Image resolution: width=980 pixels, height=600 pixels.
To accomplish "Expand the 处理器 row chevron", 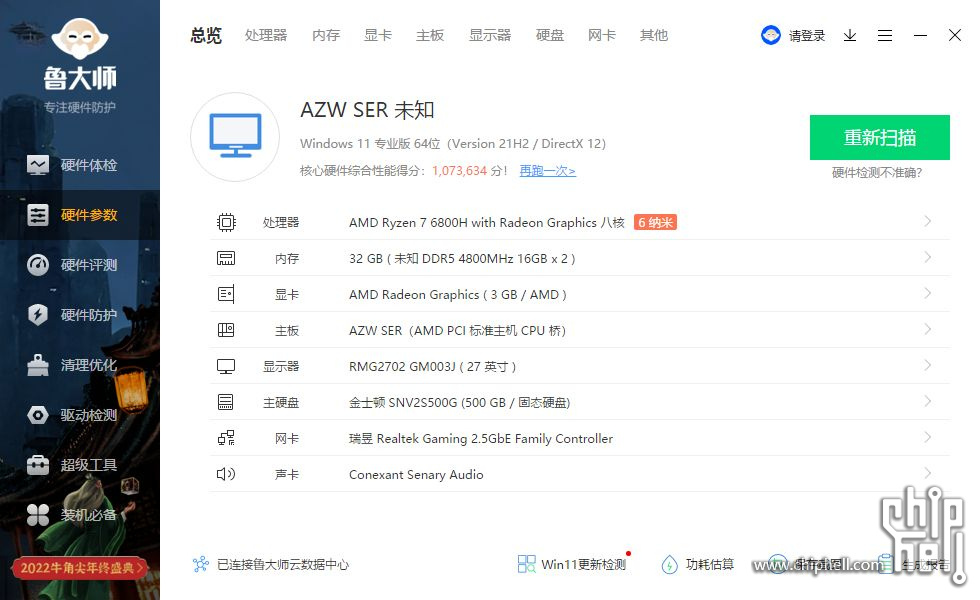I will 928,221.
